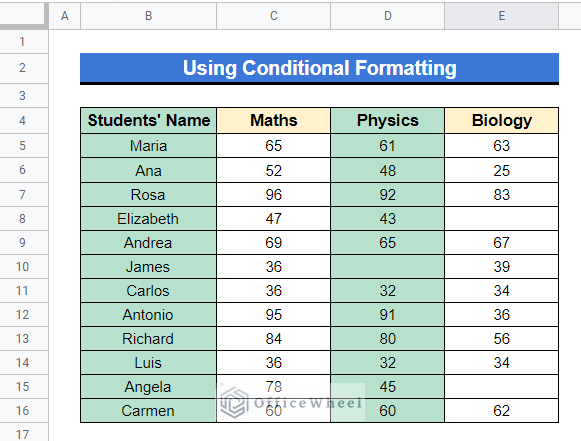The width and height of the screenshot is (581, 441).
Task: Select Antonio's Maths score 95
Action: click(273, 315)
